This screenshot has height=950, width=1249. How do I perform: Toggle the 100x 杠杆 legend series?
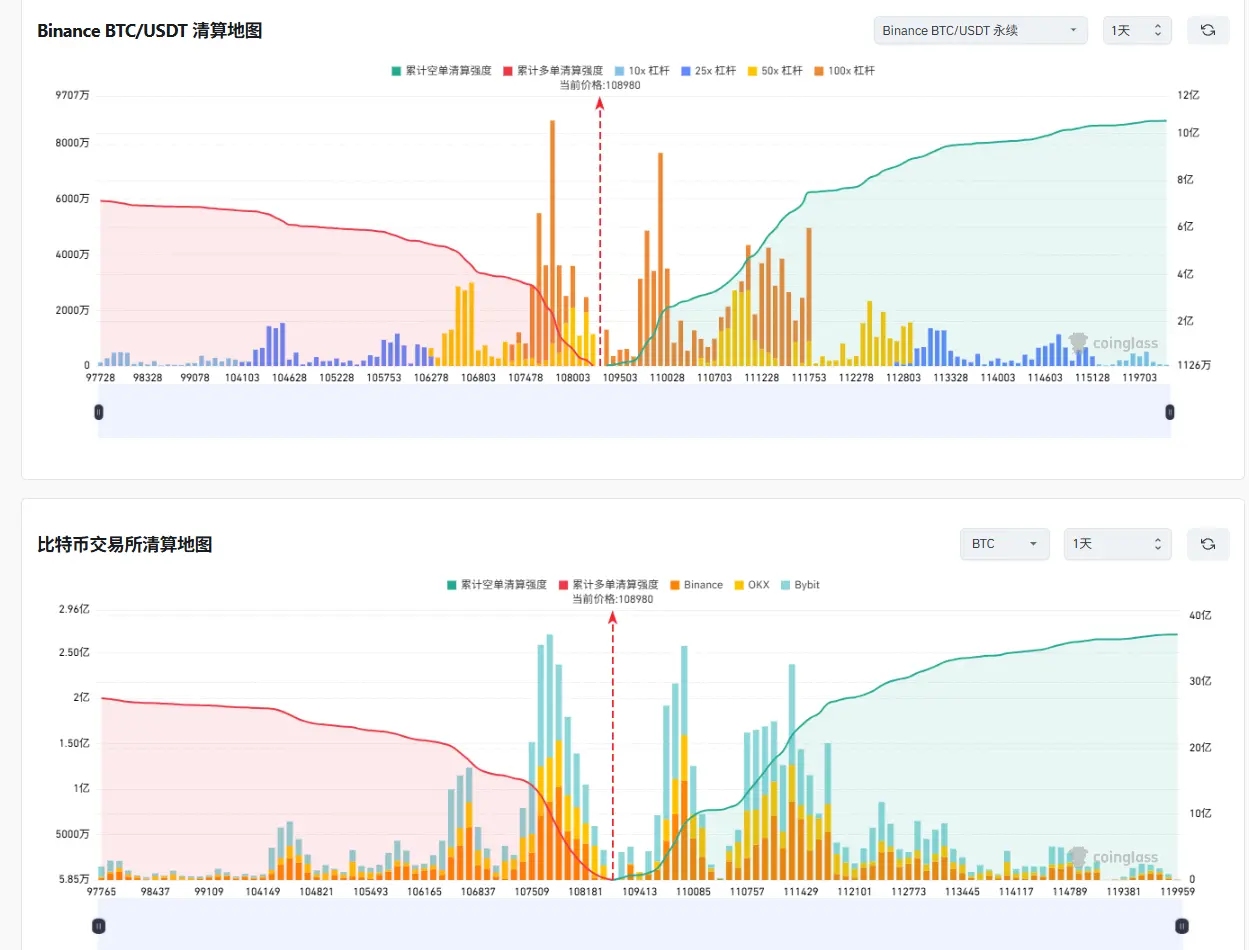(845, 71)
